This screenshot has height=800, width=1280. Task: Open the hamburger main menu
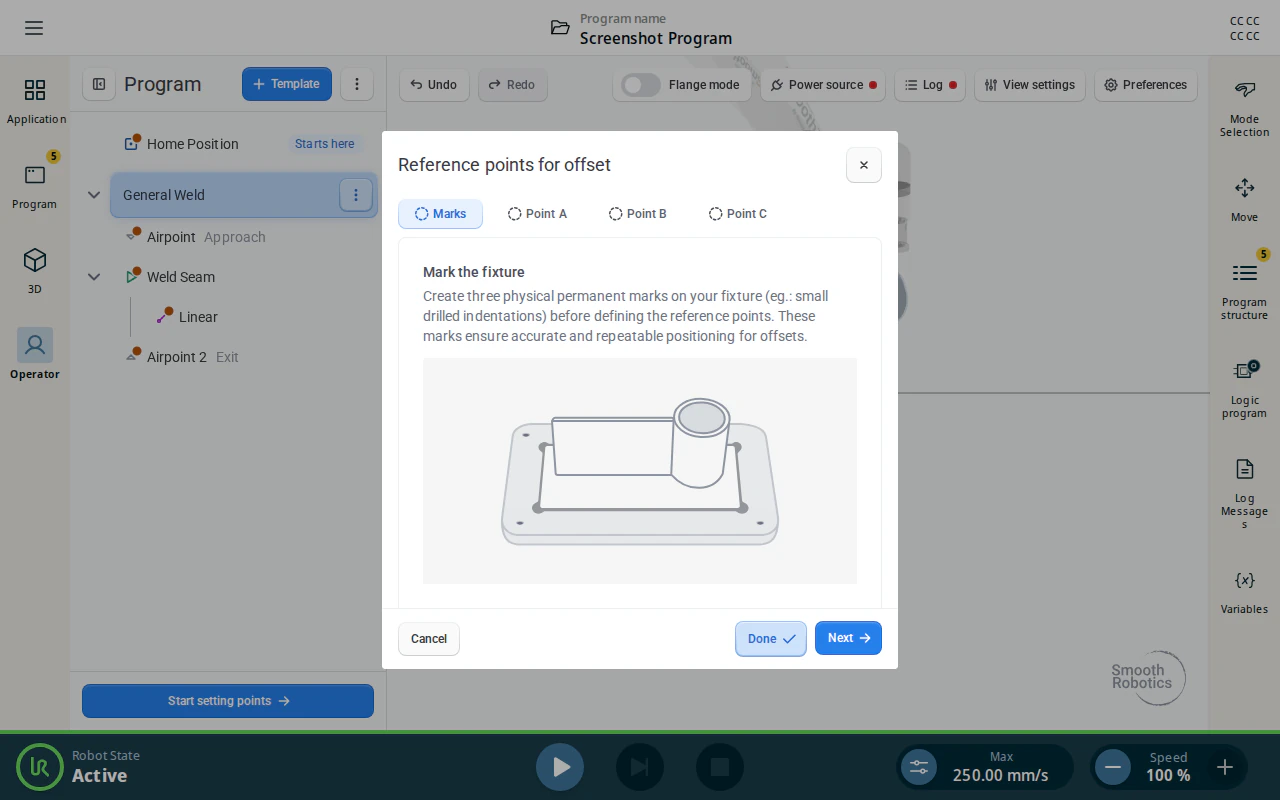pyautogui.click(x=34, y=28)
